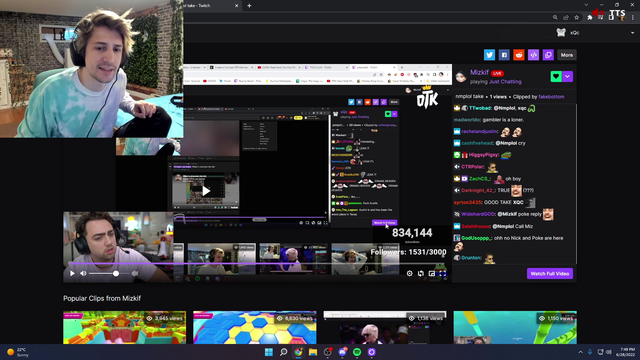
Task: Click the zoom magnifier in address bar
Action: [x=555, y=18]
